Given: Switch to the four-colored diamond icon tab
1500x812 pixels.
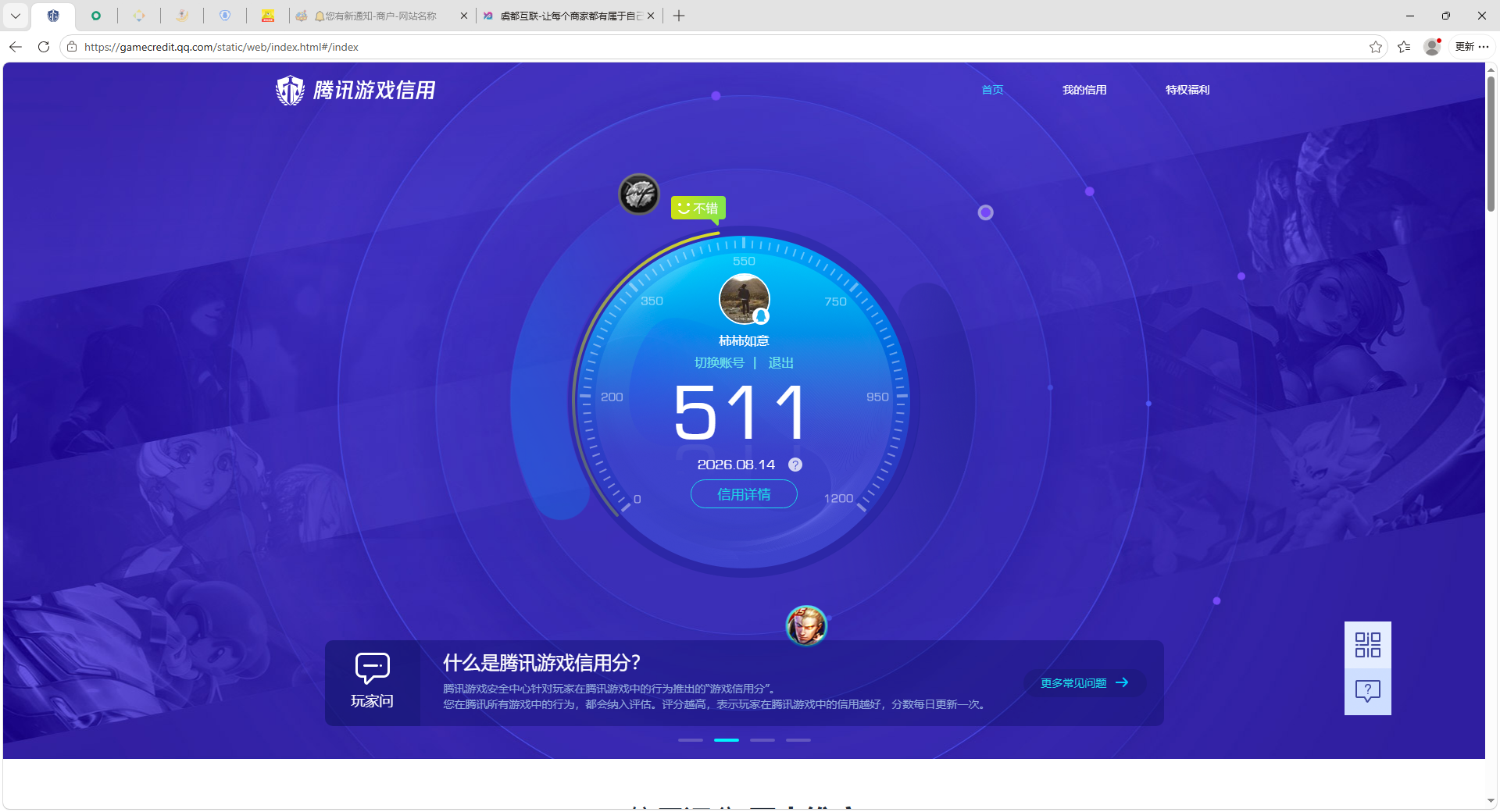Looking at the screenshot, I should pyautogui.click(x=139, y=16).
